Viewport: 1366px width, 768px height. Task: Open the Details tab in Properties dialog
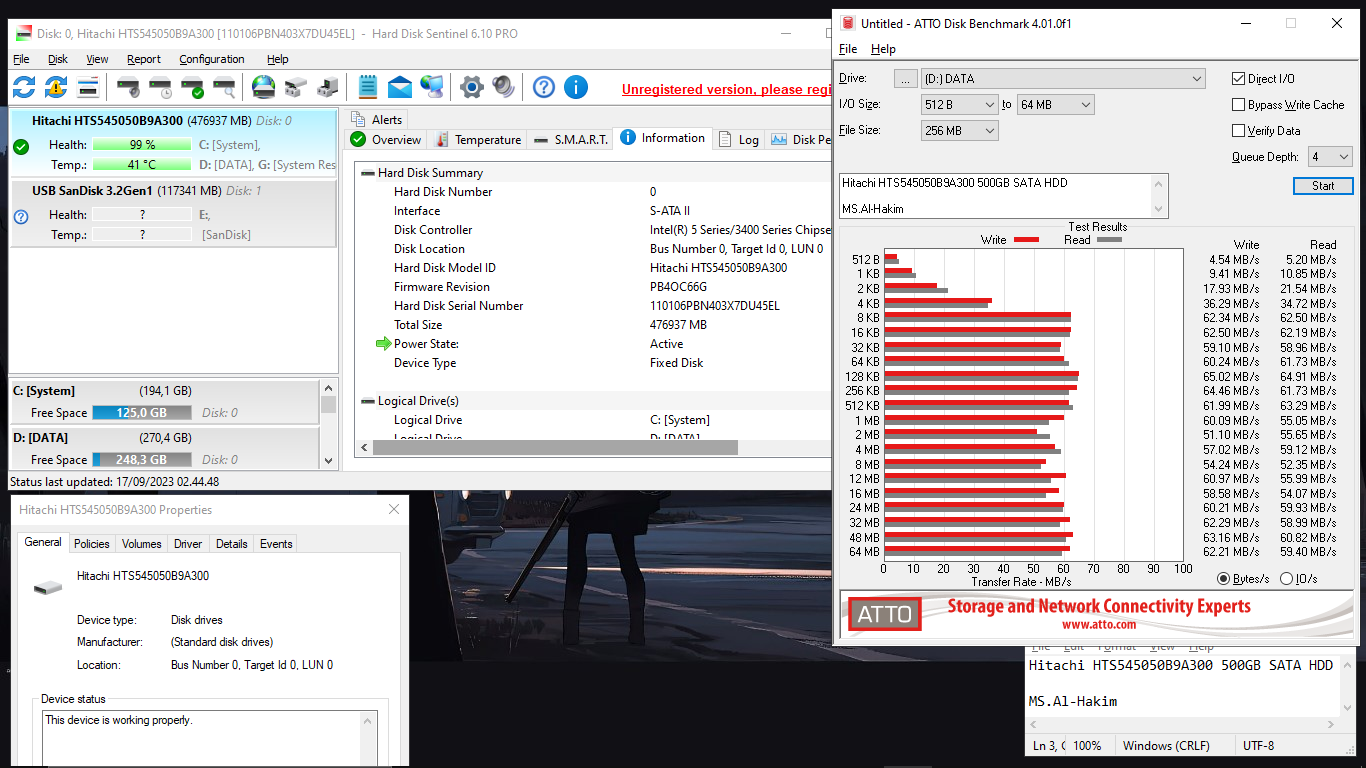click(231, 544)
